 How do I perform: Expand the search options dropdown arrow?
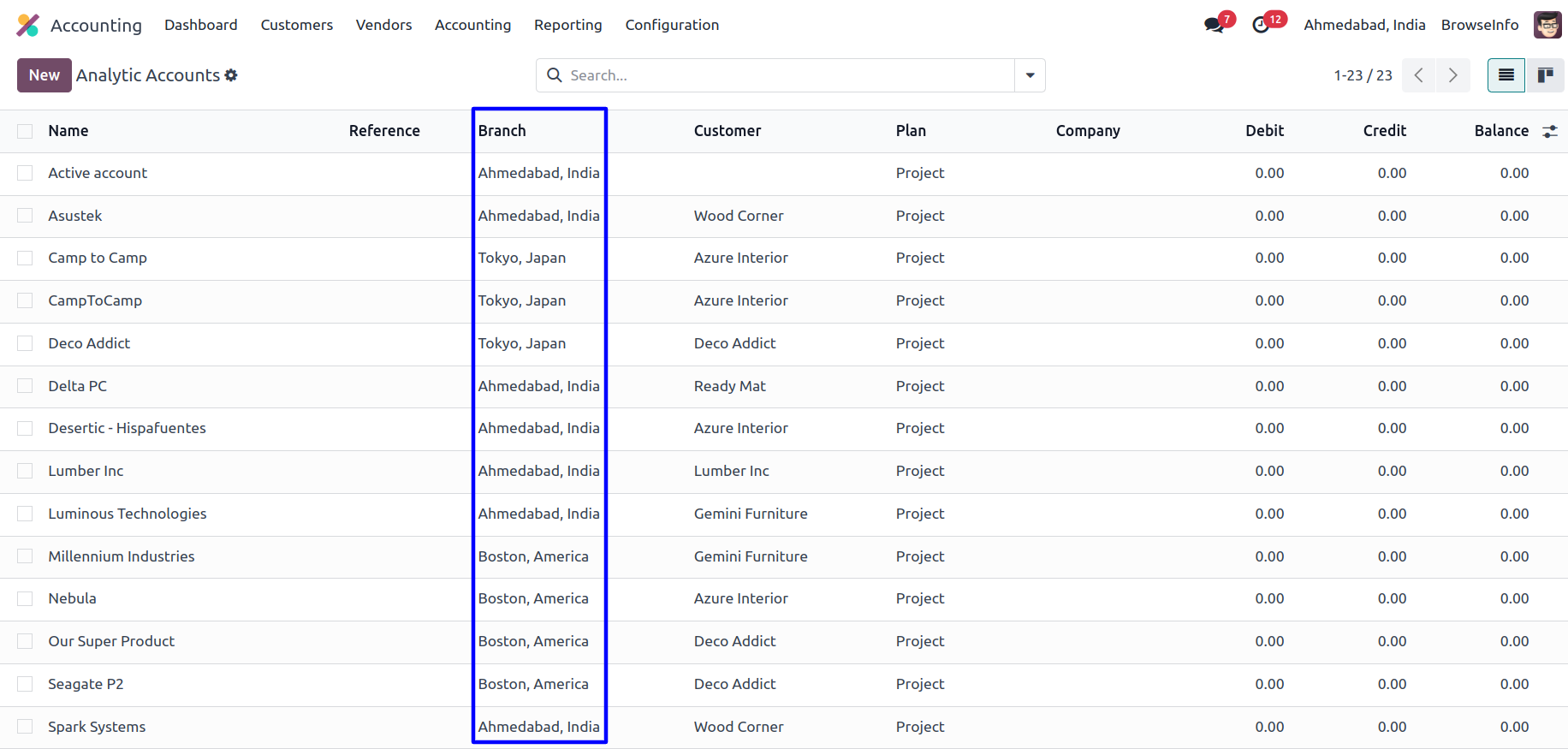tap(1030, 75)
